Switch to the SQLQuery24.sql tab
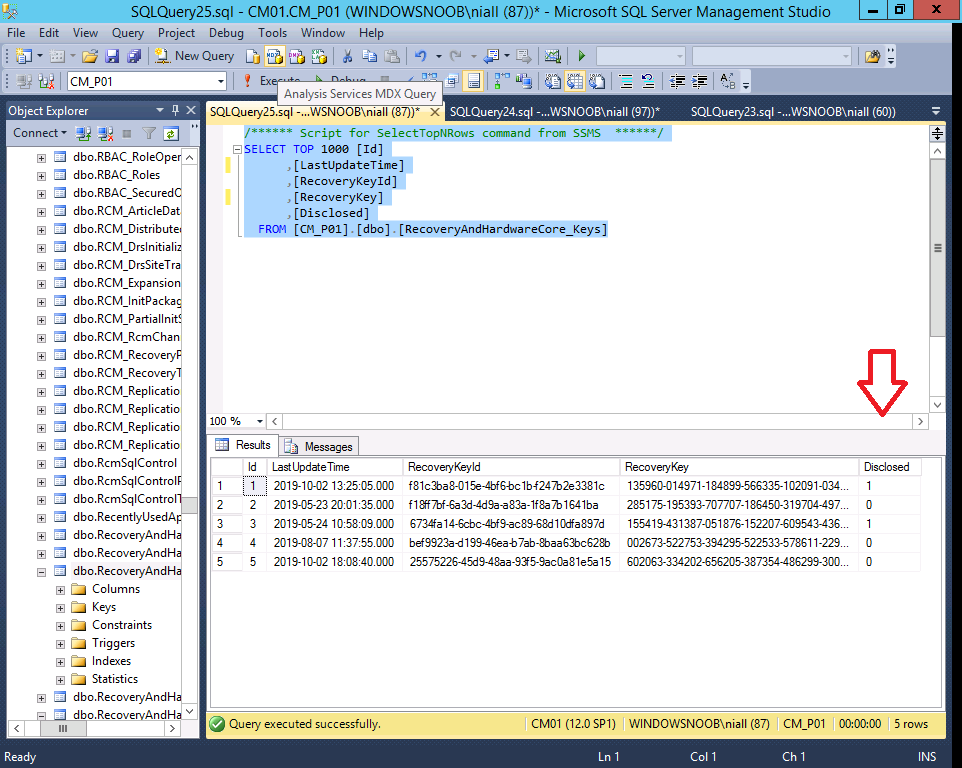962x768 pixels. pyautogui.click(x=555, y=112)
